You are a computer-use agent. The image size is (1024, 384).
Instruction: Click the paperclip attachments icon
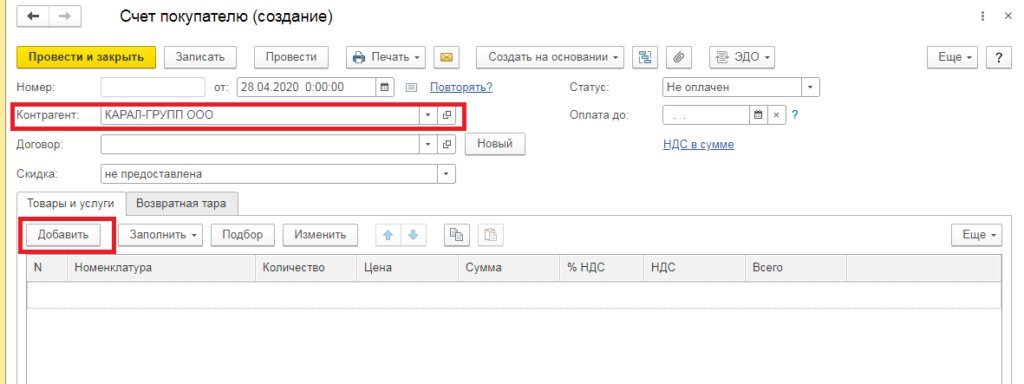pyautogui.click(x=679, y=57)
